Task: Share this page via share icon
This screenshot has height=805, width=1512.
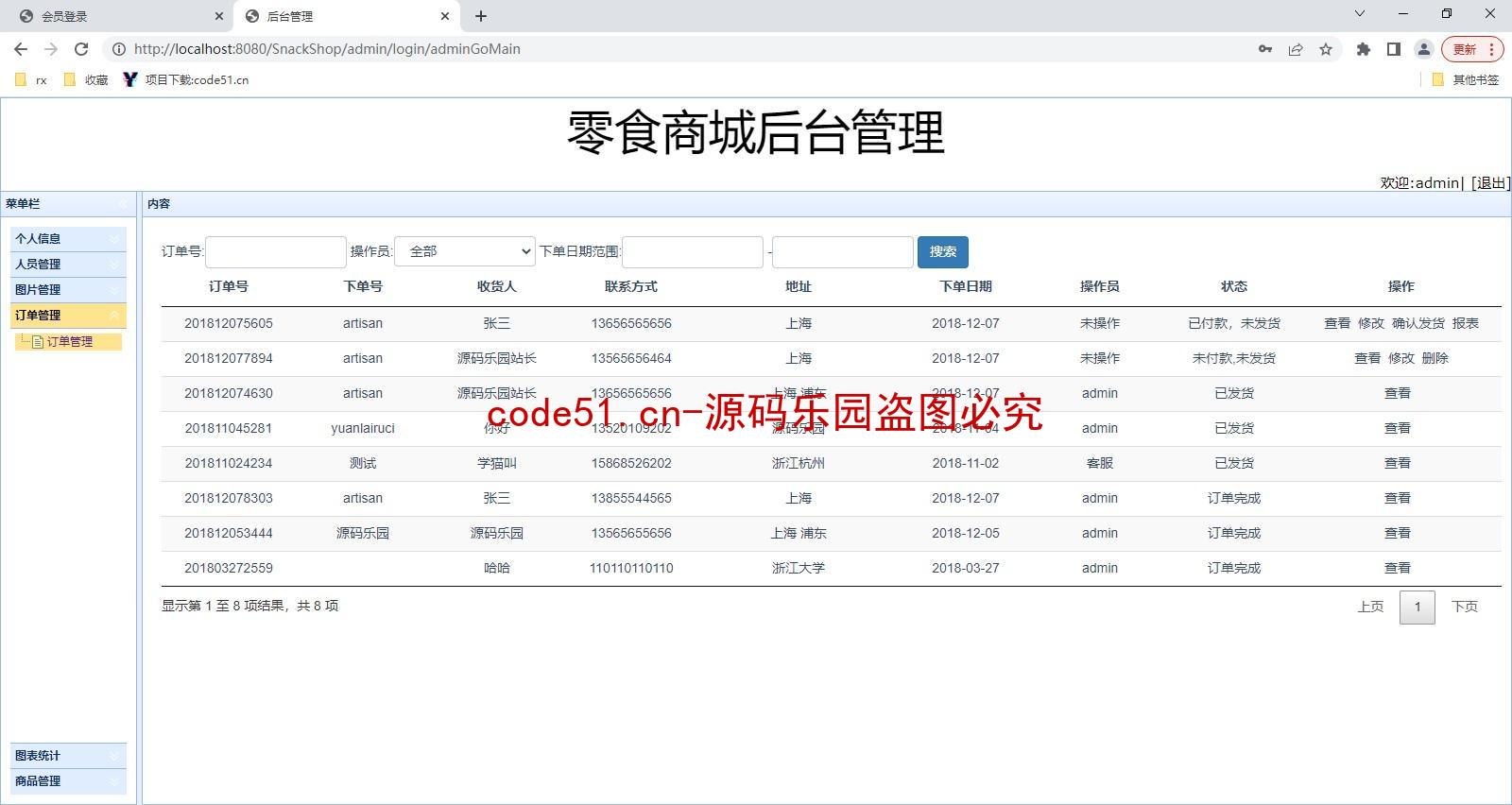Action: tap(1296, 49)
